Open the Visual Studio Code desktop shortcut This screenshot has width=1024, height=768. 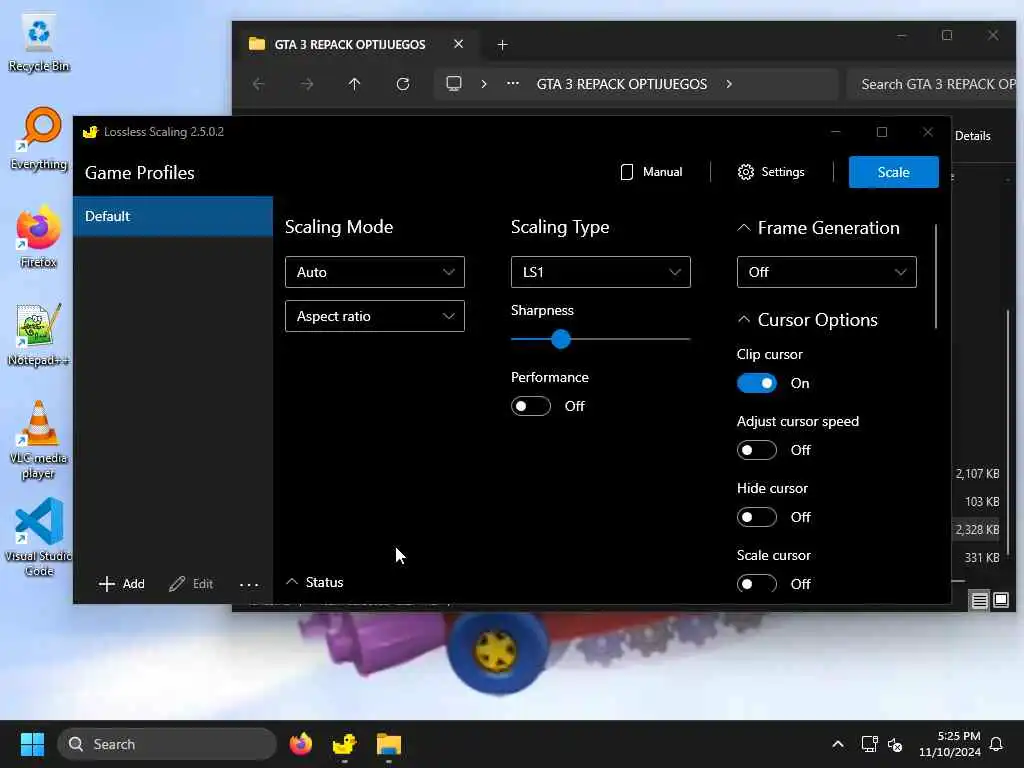coord(39,537)
